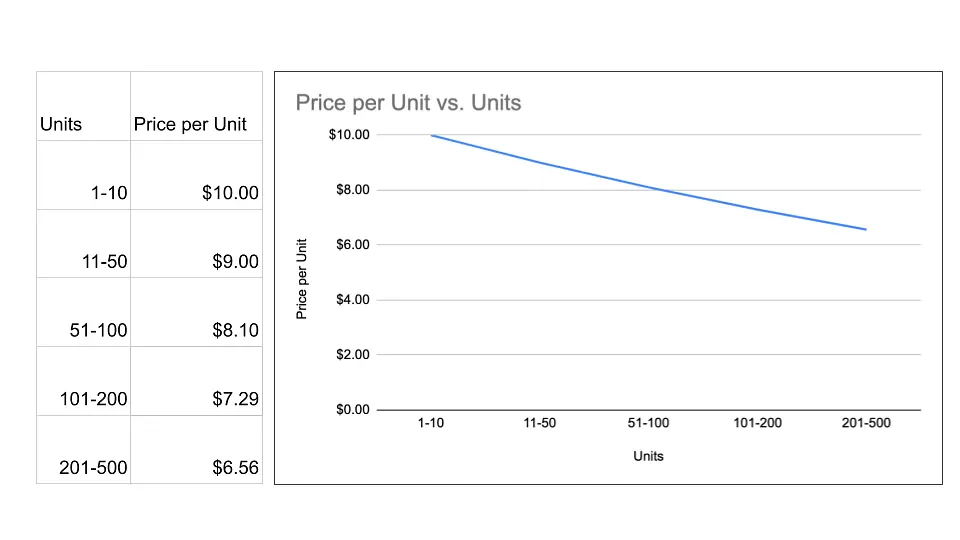Click the 51-100 units cell

pyautogui.click(x=83, y=312)
